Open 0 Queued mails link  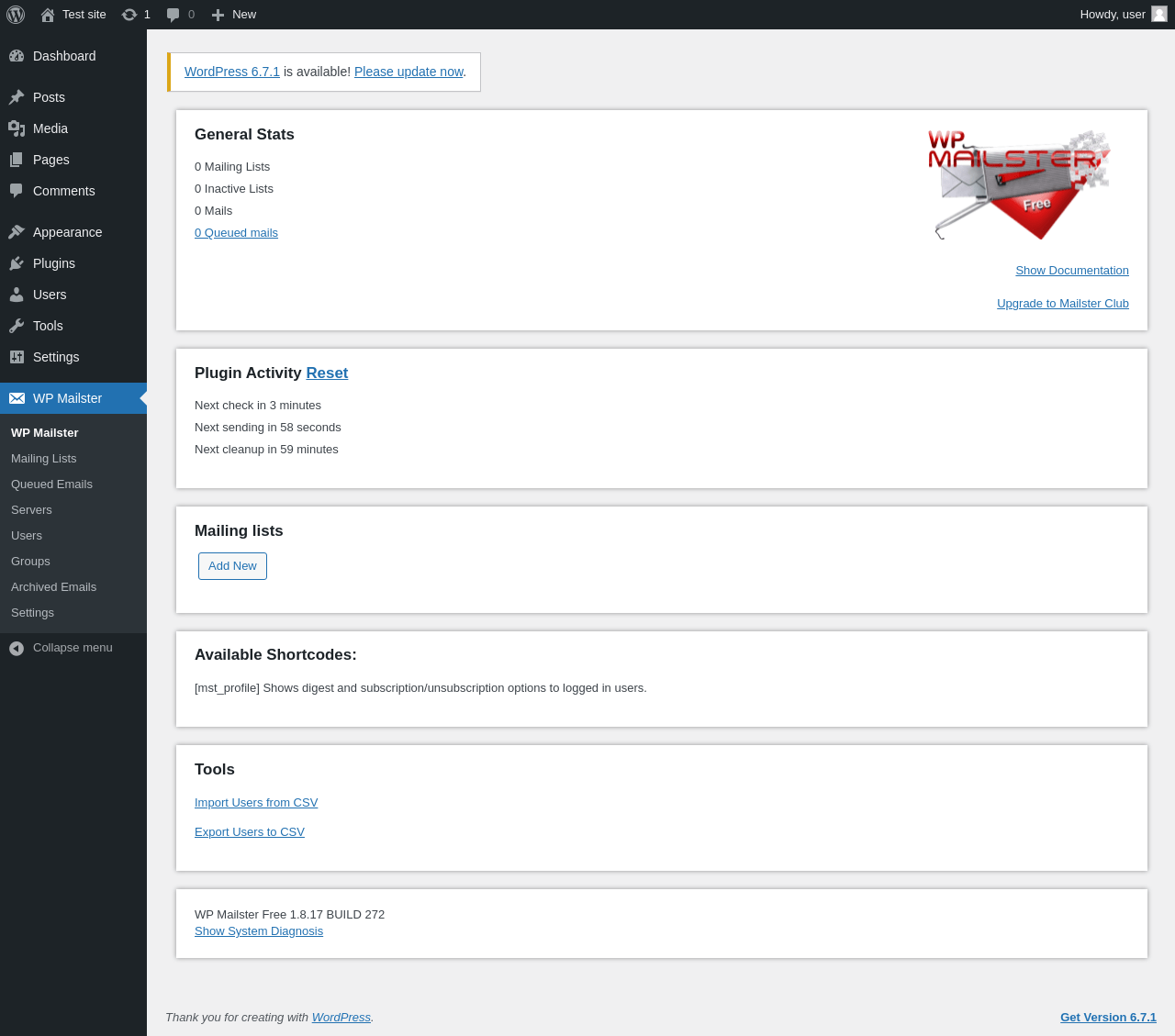coord(236,233)
